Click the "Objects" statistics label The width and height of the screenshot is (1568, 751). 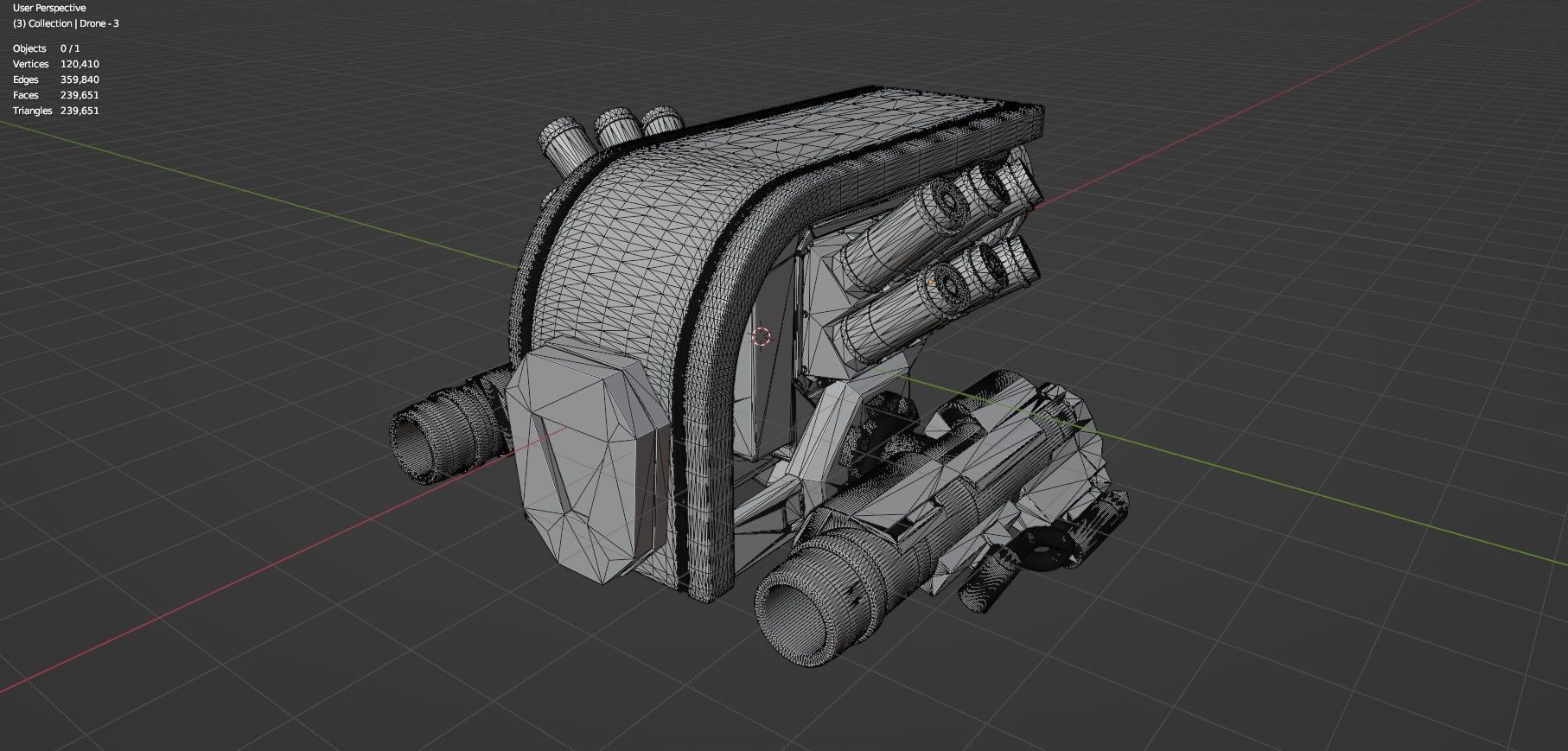pyautogui.click(x=29, y=48)
